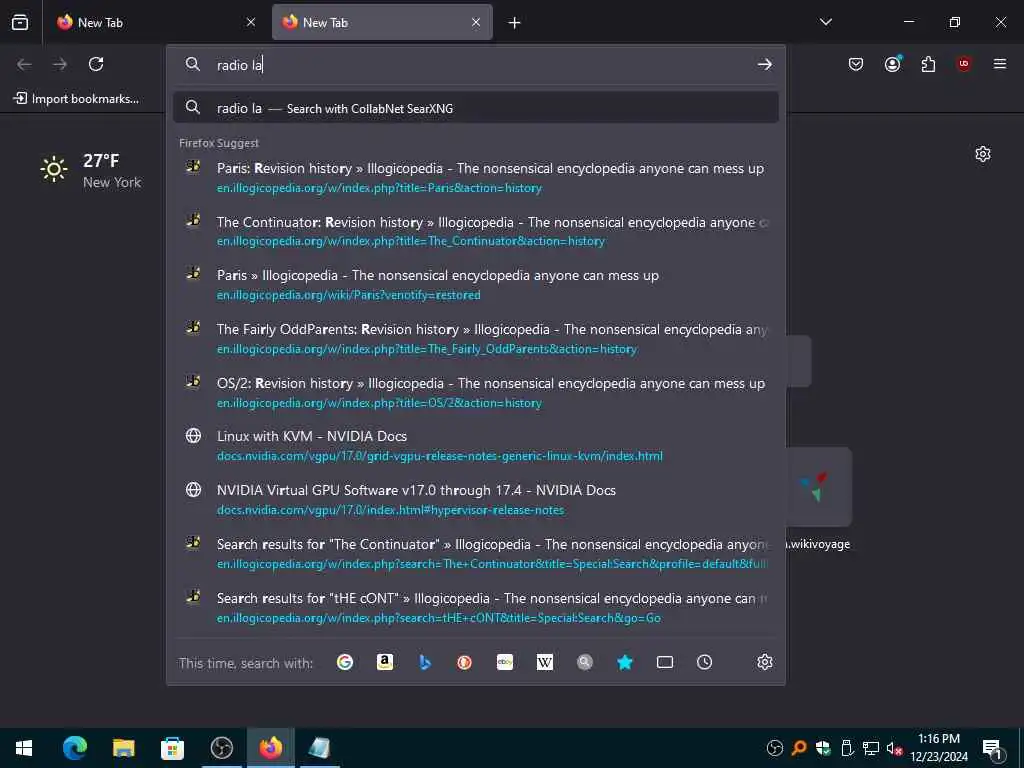The width and height of the screenshot is (1024, 768).
Task: Open Firefox account menu
Action: [x=893, y=64]
